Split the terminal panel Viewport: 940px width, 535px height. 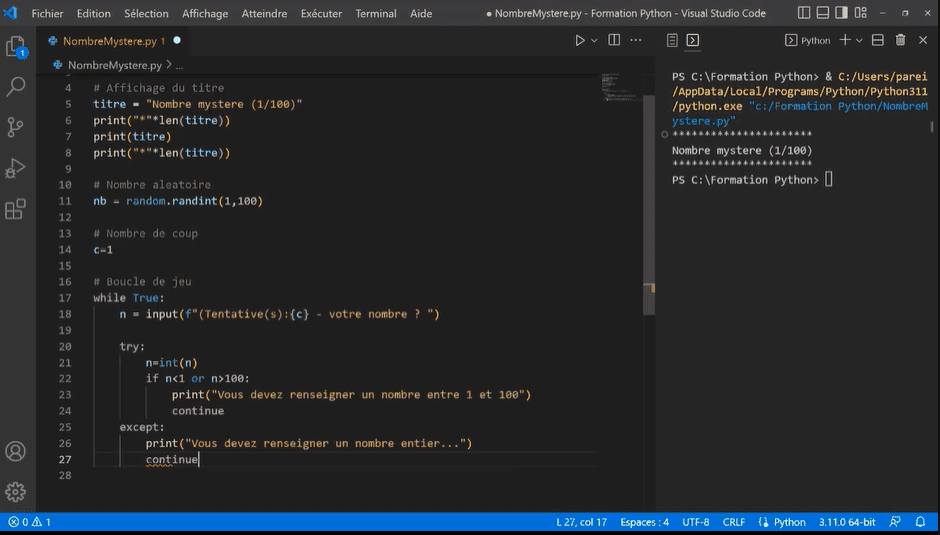[878, 40]
